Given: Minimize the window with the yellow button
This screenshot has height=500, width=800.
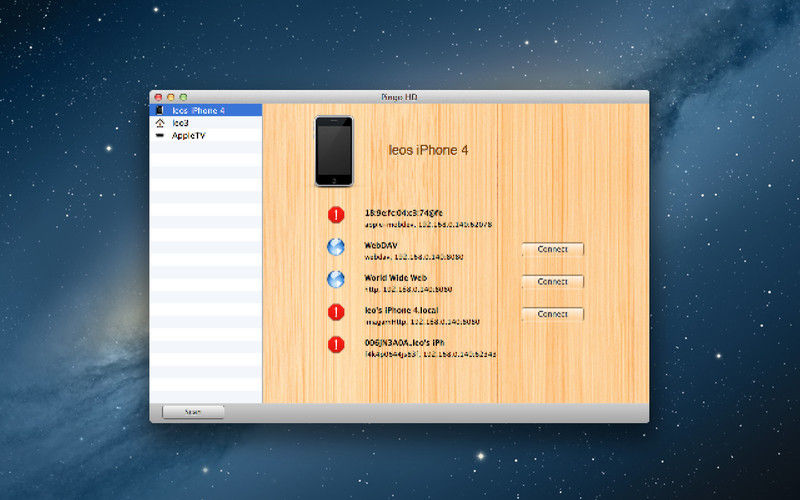Looking at the screenshot, I should (x=171, y=97).
